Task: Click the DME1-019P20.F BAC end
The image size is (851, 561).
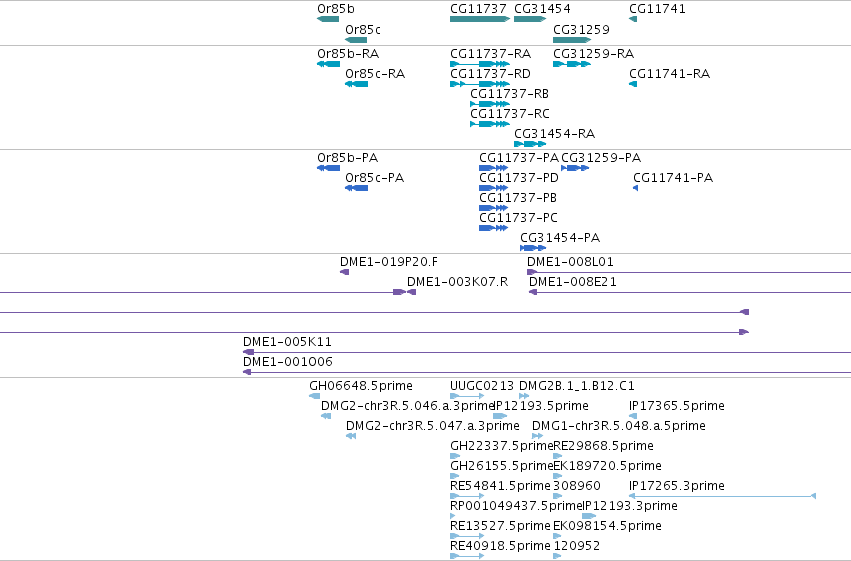Action: (x=345, y=272)
